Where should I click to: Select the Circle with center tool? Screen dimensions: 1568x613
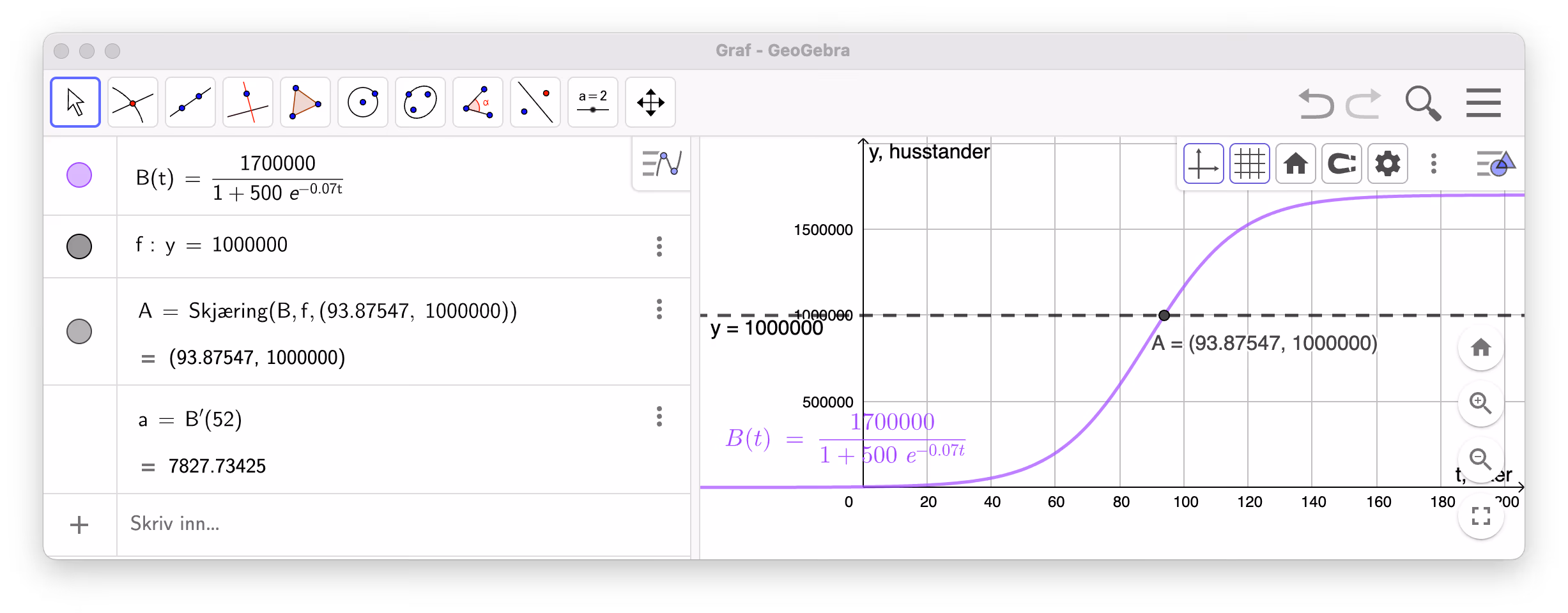point(363,102)
